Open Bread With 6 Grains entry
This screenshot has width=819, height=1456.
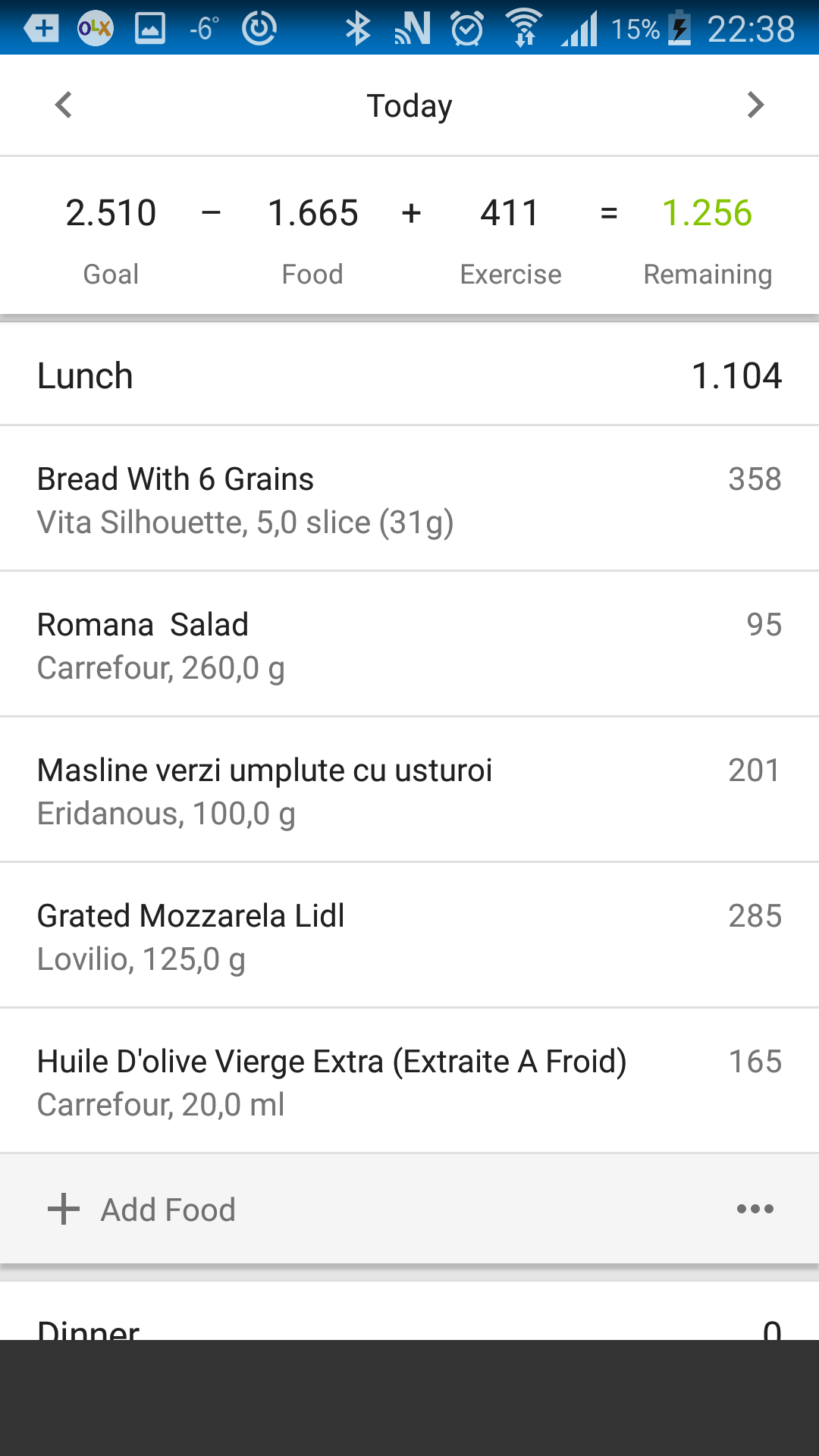coord(409,499)
